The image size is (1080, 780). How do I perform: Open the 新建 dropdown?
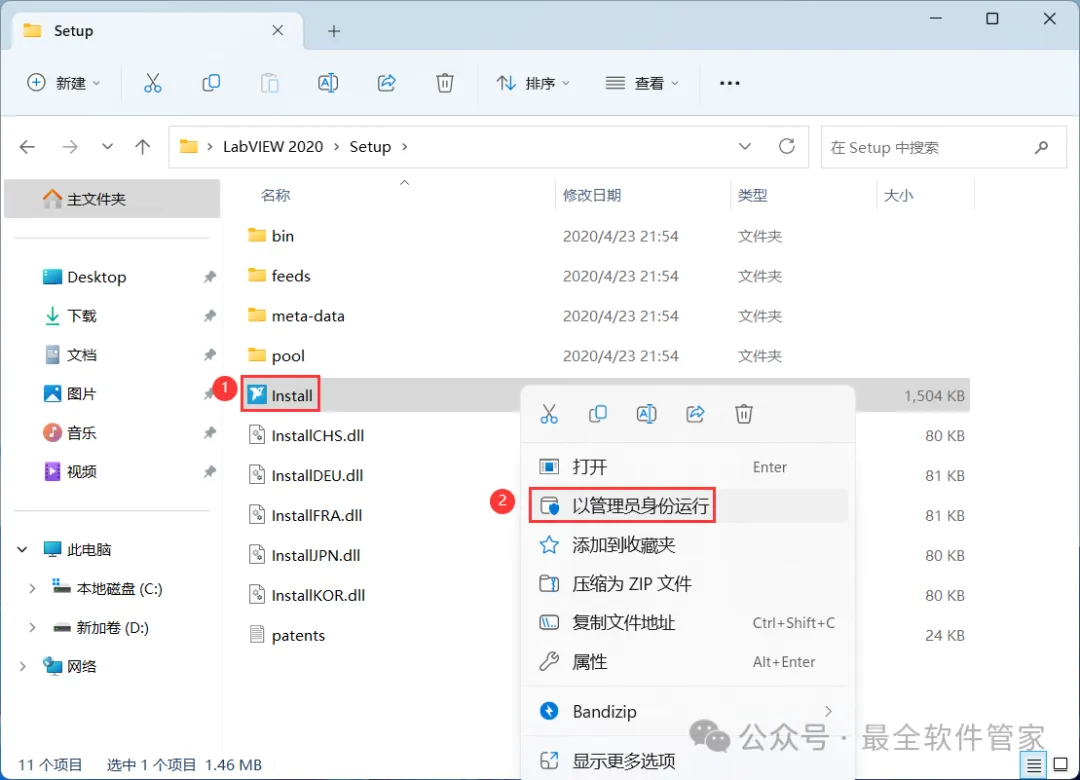pos(63,83)
